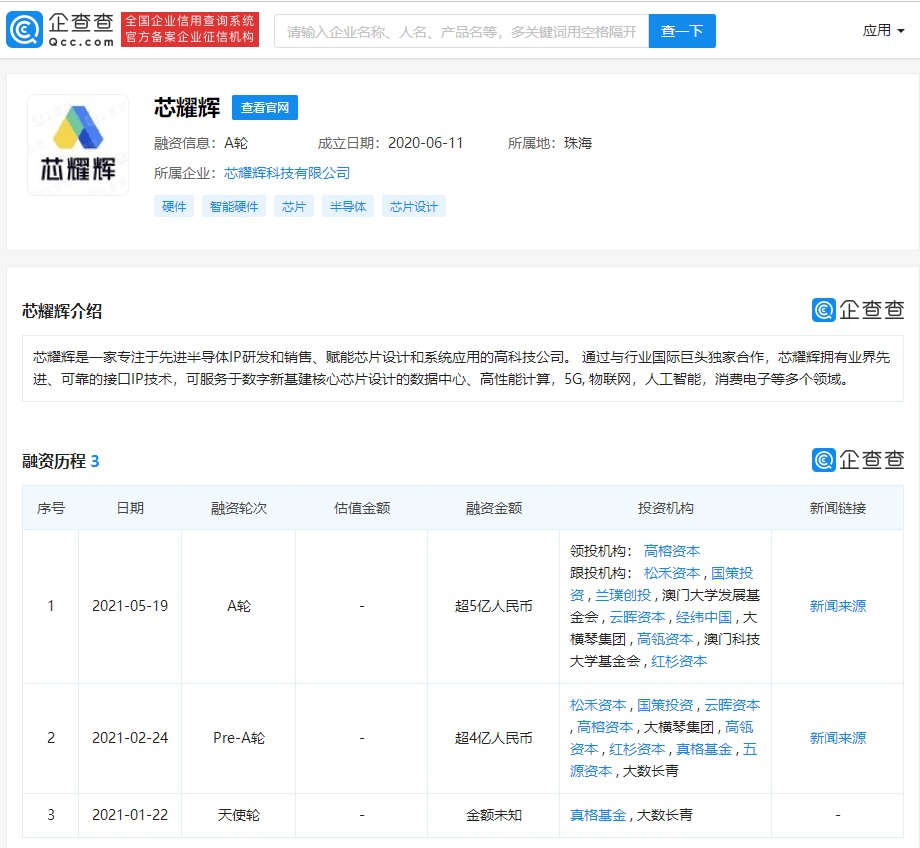Open the 应用 dropdown menu
Viewport: 920px width, 848px height.
coord(883,31)
